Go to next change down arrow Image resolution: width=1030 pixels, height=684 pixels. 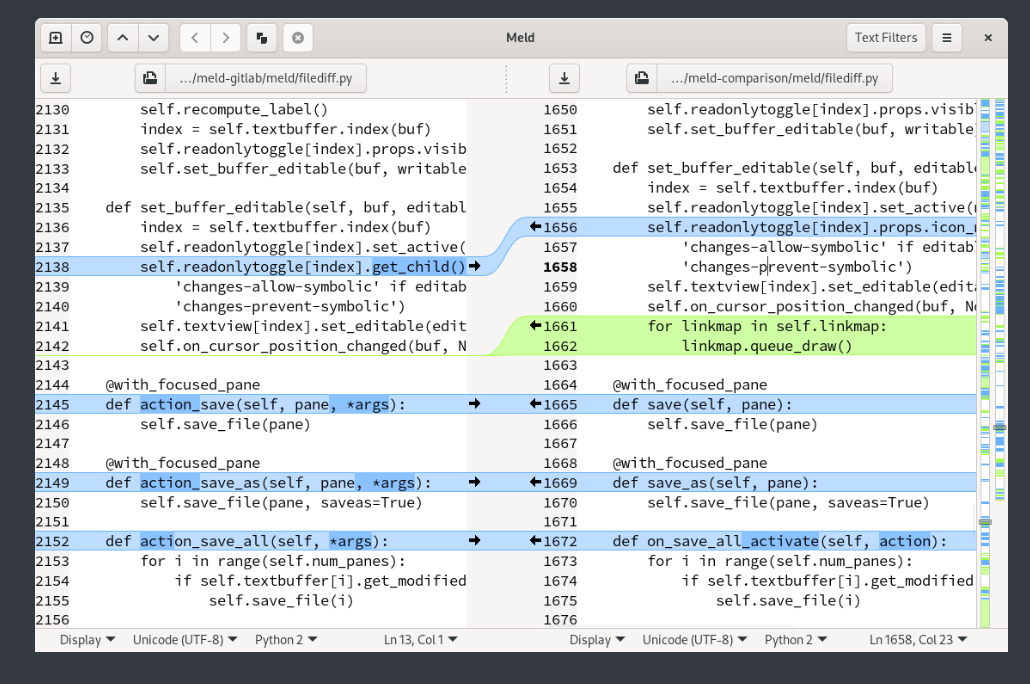click(x=154, y=38)
